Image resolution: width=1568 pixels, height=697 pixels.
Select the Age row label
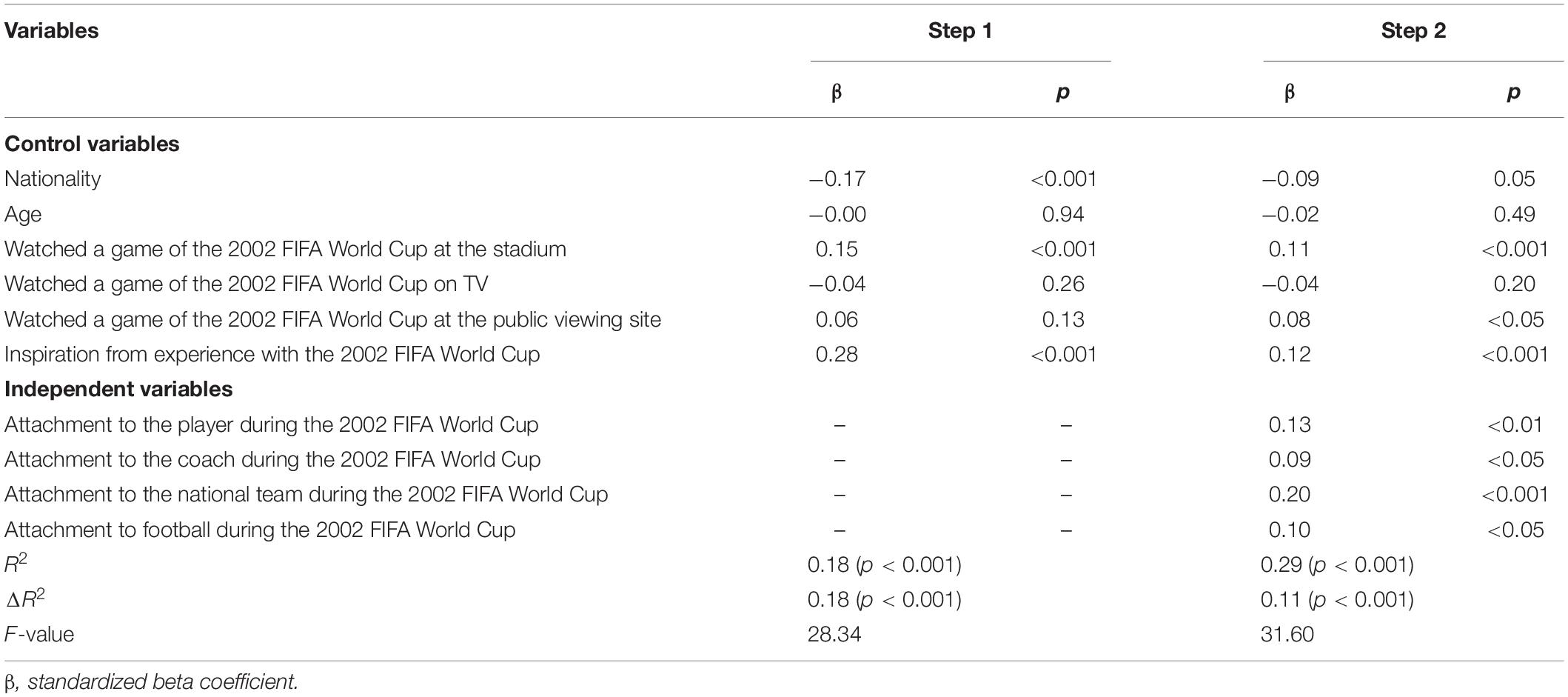tap(23, 215)
